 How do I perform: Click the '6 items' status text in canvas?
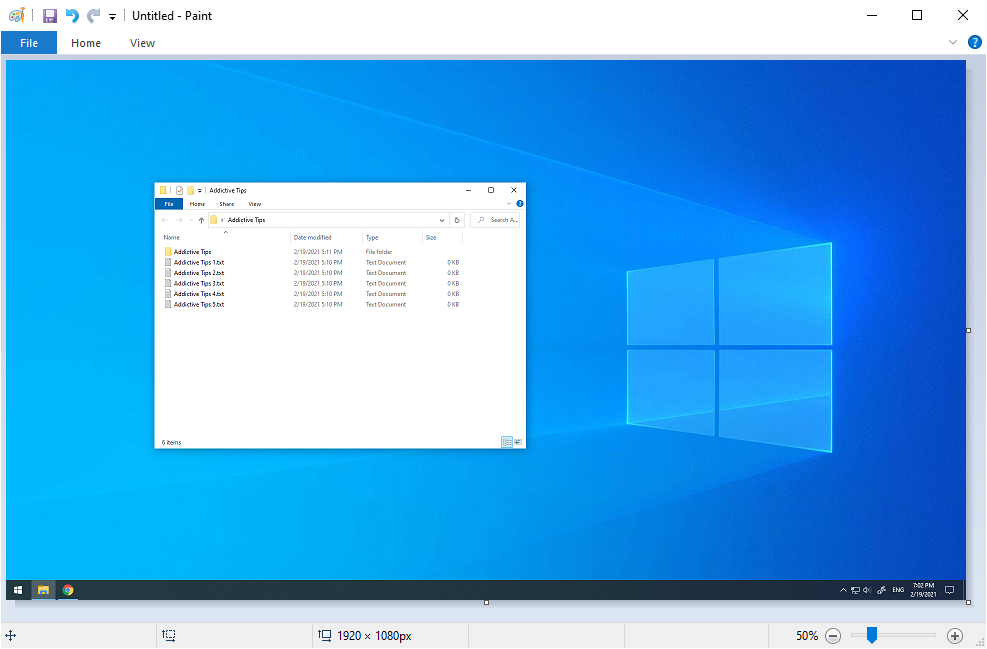click(x=171, y=443)
